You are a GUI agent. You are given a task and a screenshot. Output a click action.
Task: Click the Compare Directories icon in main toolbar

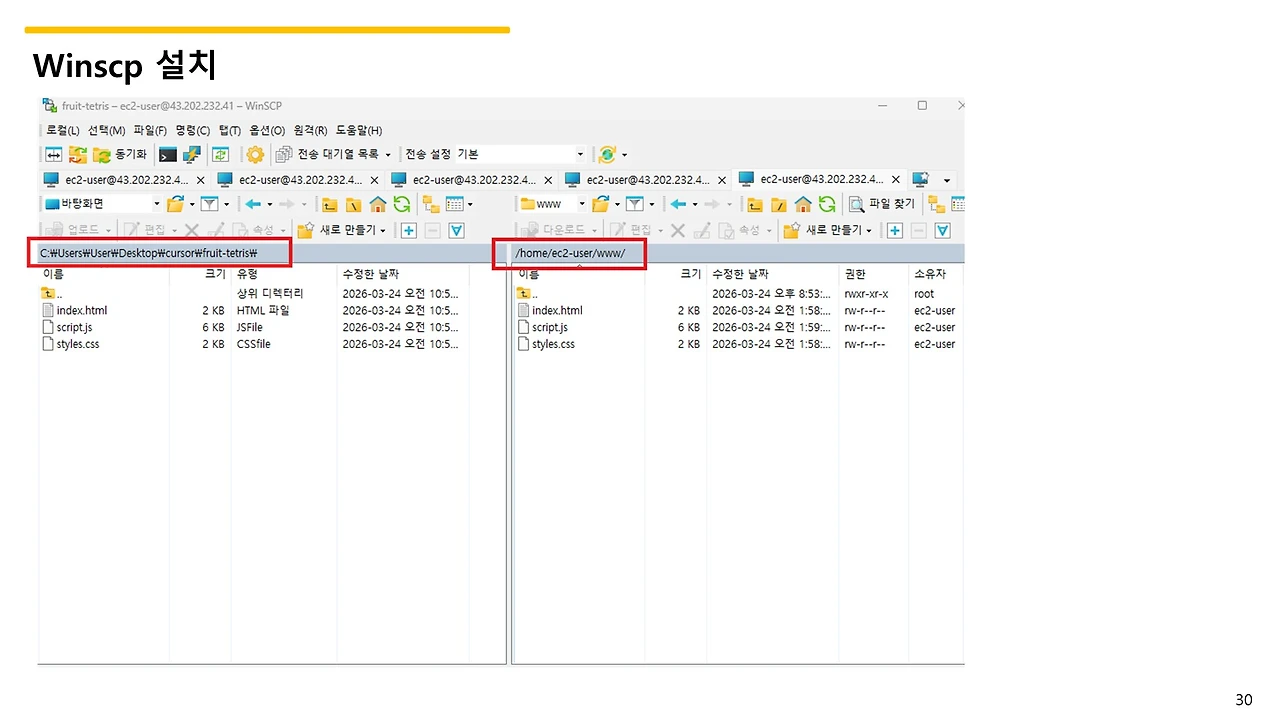pyautogui.click(x=54, y=155)
